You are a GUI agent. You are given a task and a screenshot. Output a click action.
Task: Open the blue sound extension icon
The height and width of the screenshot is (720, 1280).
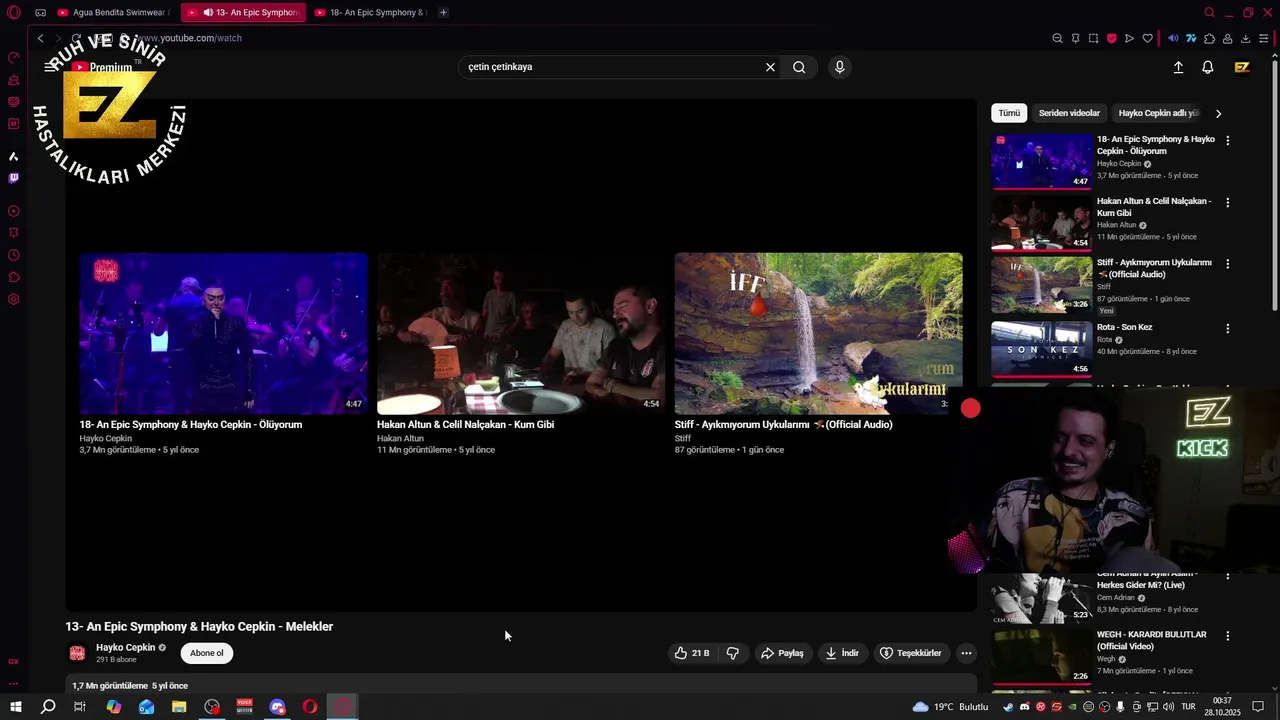point(1173,38)
